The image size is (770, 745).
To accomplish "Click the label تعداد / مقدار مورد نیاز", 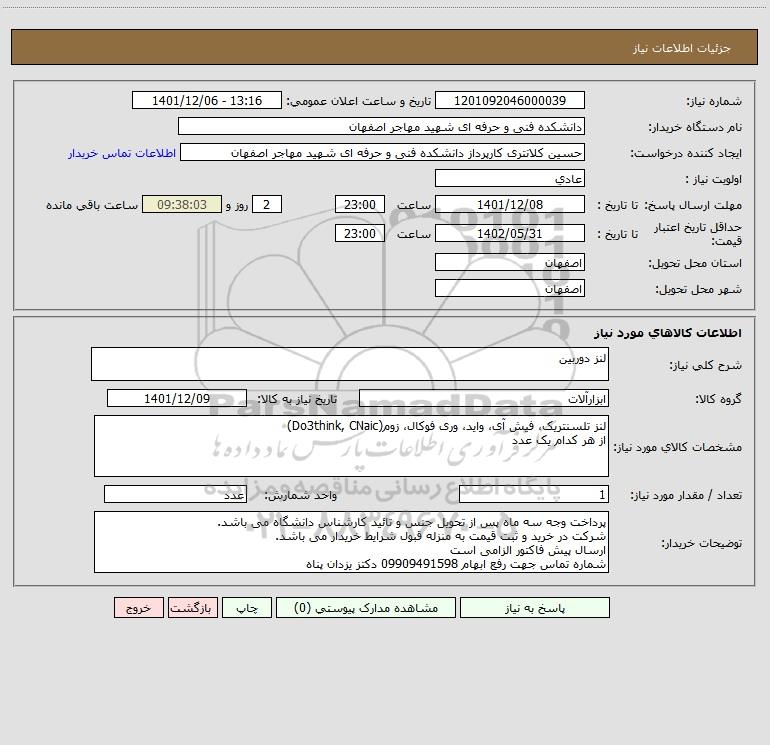I will point(686,496).
